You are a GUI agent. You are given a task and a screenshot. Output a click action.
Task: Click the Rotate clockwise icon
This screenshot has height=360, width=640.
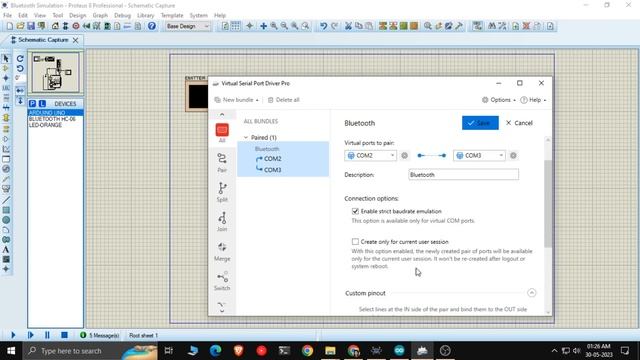(20, 58)
